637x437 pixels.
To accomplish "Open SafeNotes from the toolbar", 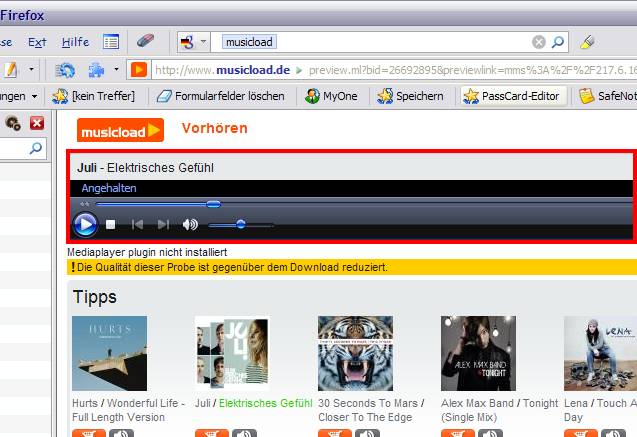I will (x=607, y=96).
